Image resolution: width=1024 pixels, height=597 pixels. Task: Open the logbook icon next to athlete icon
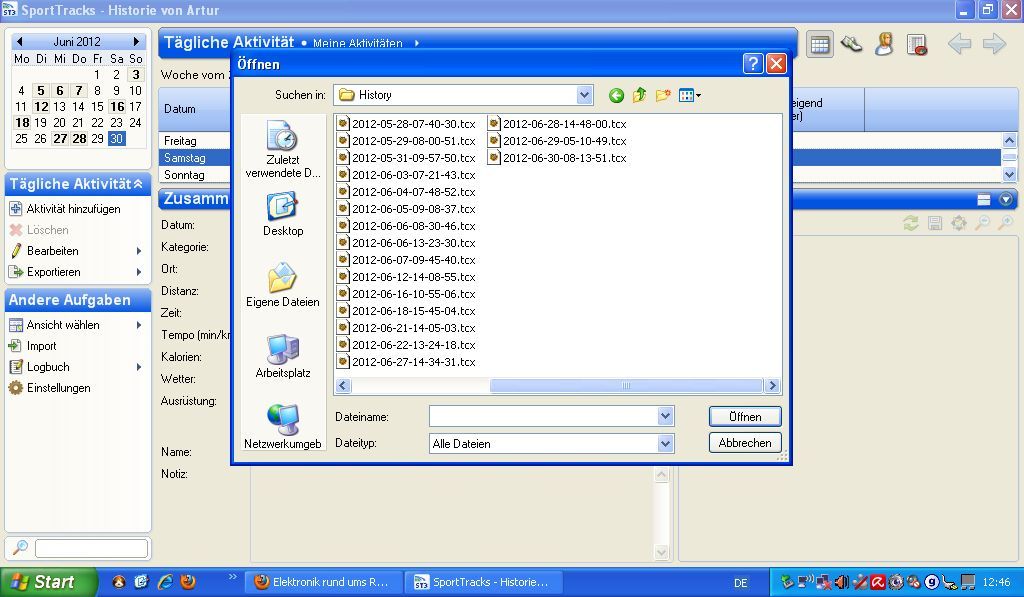(917, 44)
